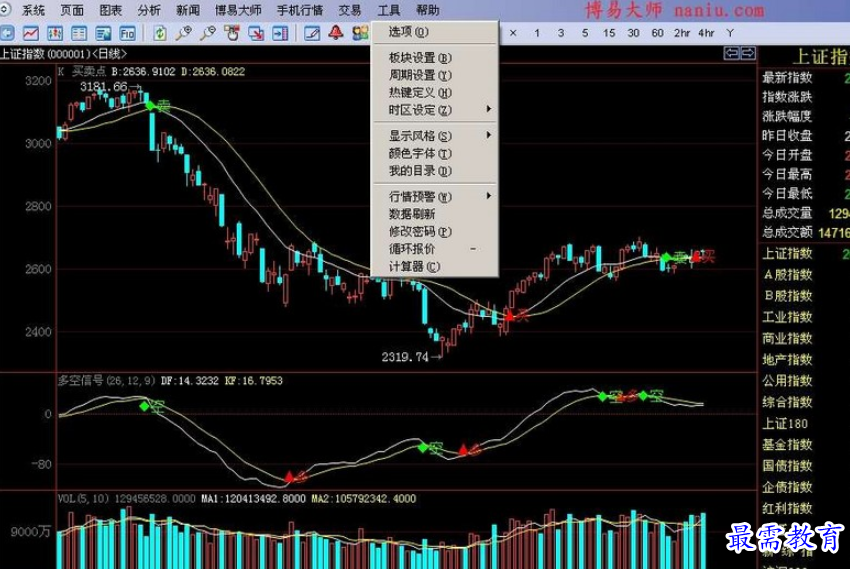This screenshot has width=850, height=569.
Task: Click the candlestick chart toolbar icon
Action: [55, 34]
